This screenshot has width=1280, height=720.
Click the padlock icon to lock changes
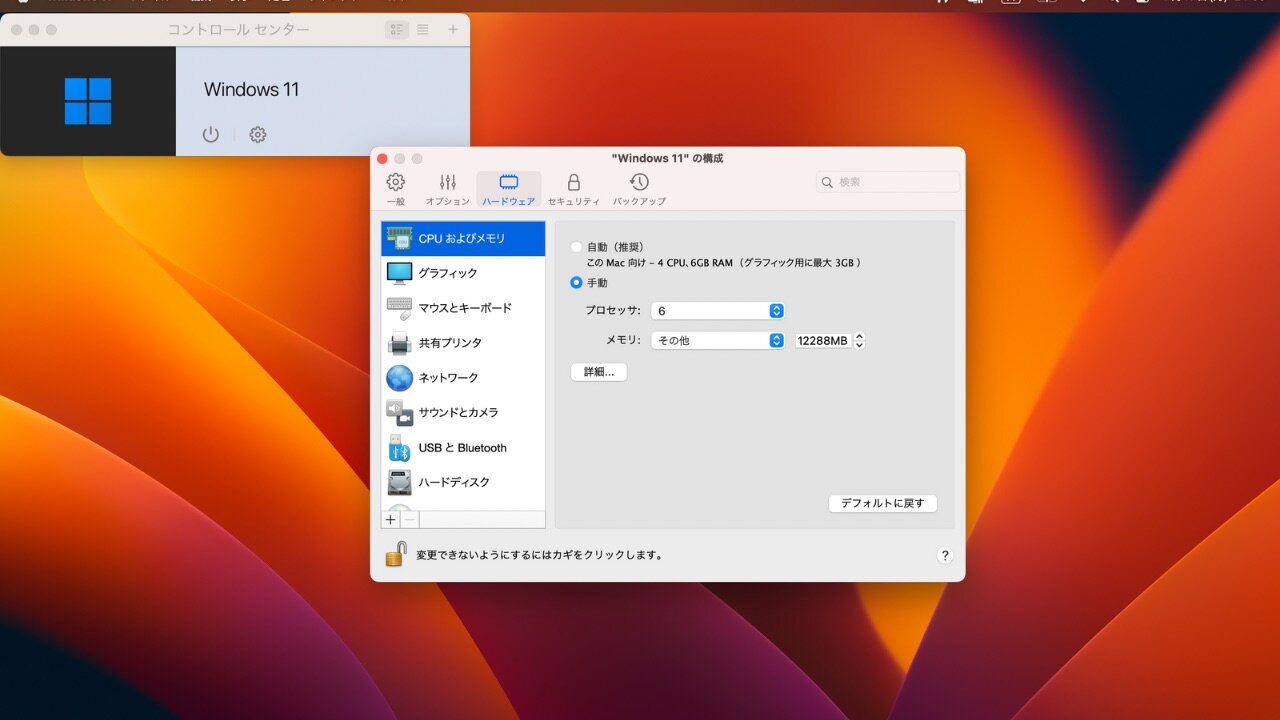pos(396,554)
